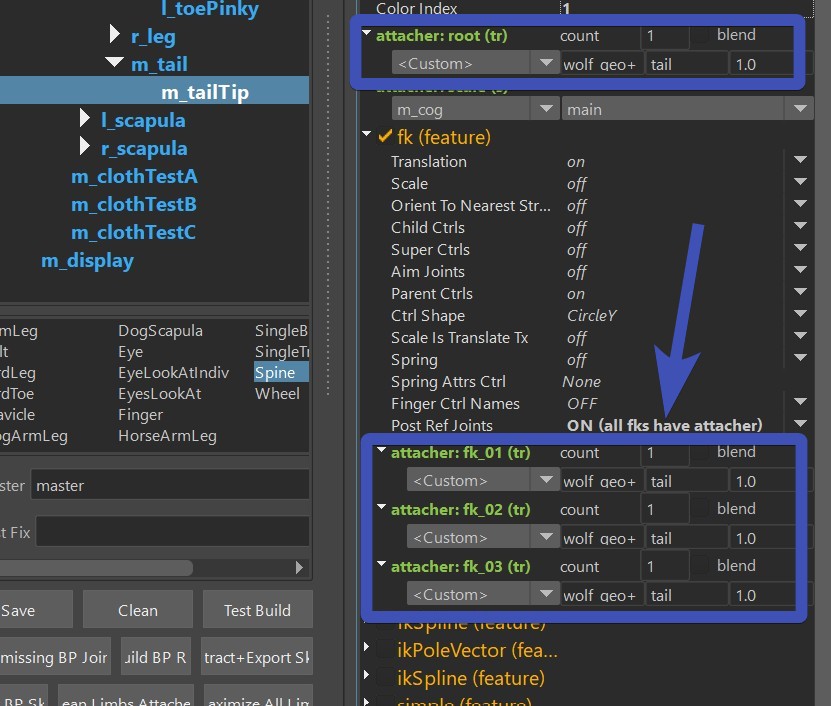
Task: Focus the count field of attacher root
Action: pos(665,36)
